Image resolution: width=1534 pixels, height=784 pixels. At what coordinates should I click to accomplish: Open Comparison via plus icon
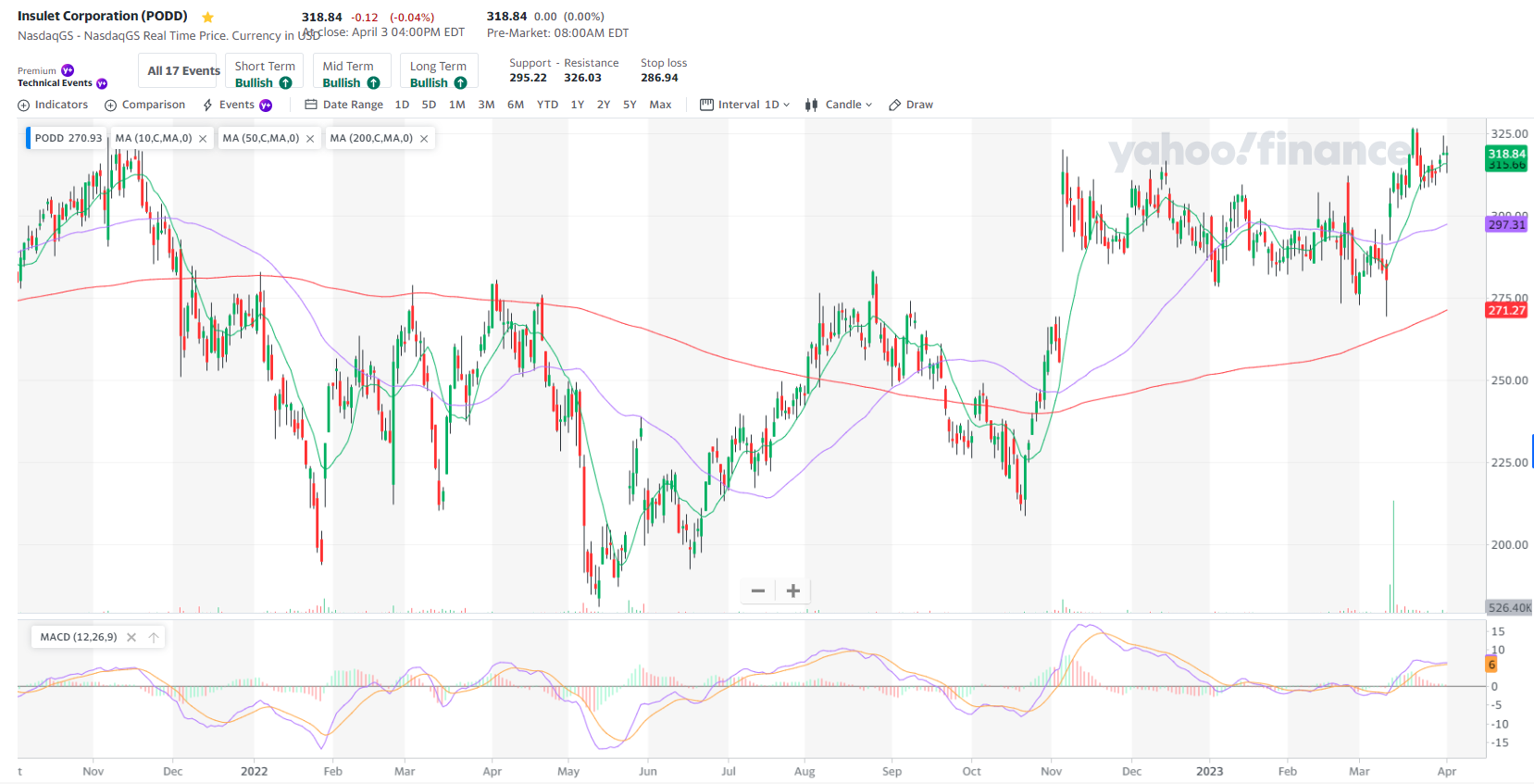click(x=111, y=106)
